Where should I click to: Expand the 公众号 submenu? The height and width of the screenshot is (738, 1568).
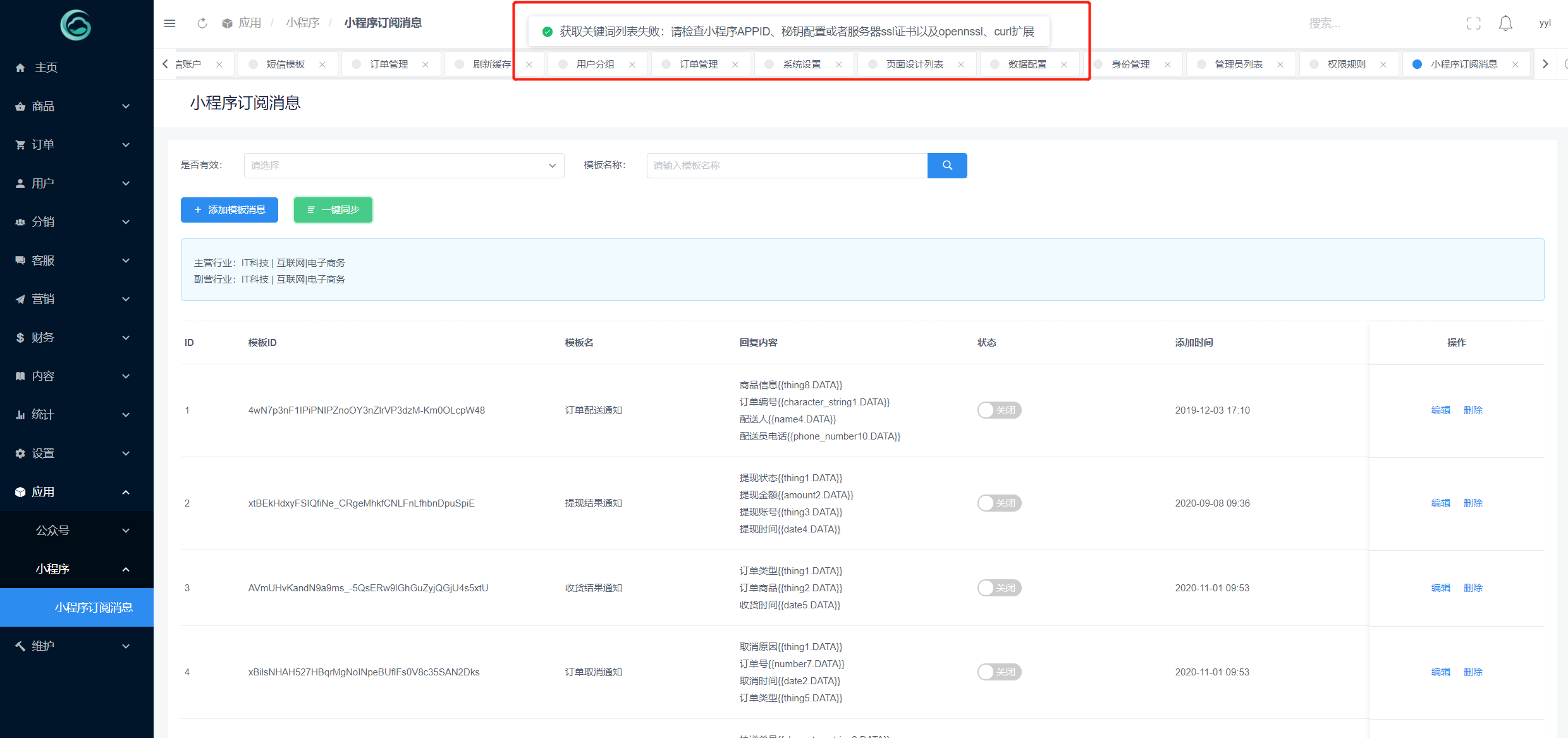[x=77, y=531]
